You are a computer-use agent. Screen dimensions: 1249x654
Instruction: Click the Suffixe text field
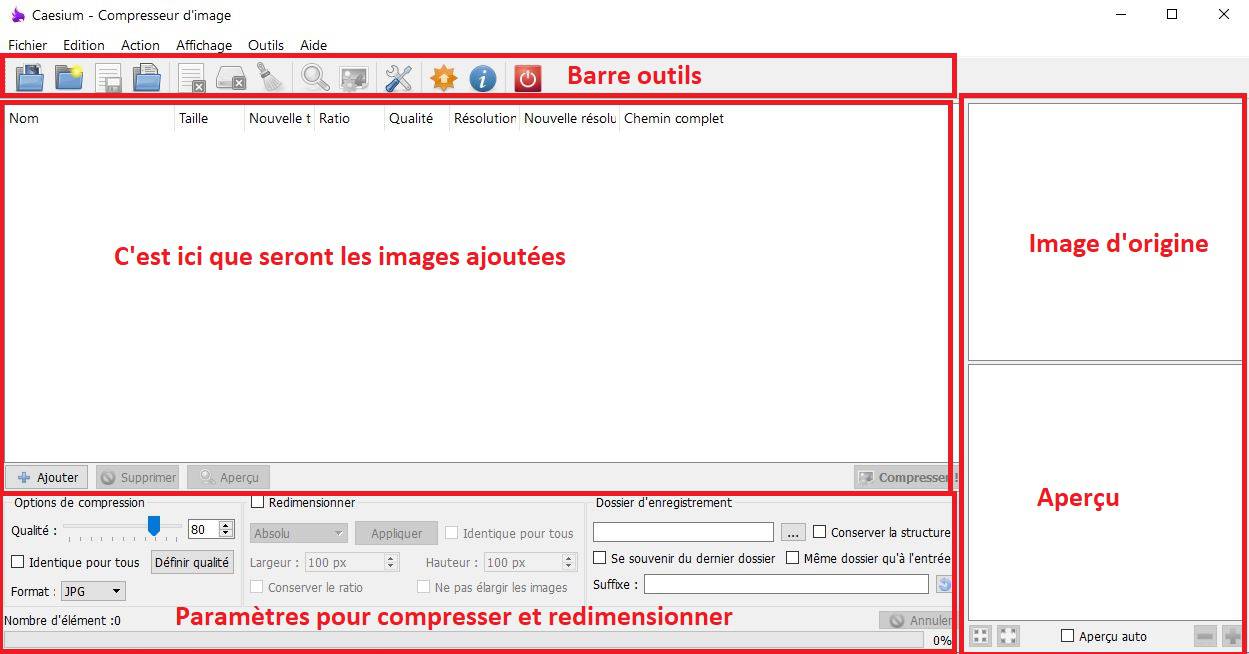pyautogui.click(x=786, y=584)
